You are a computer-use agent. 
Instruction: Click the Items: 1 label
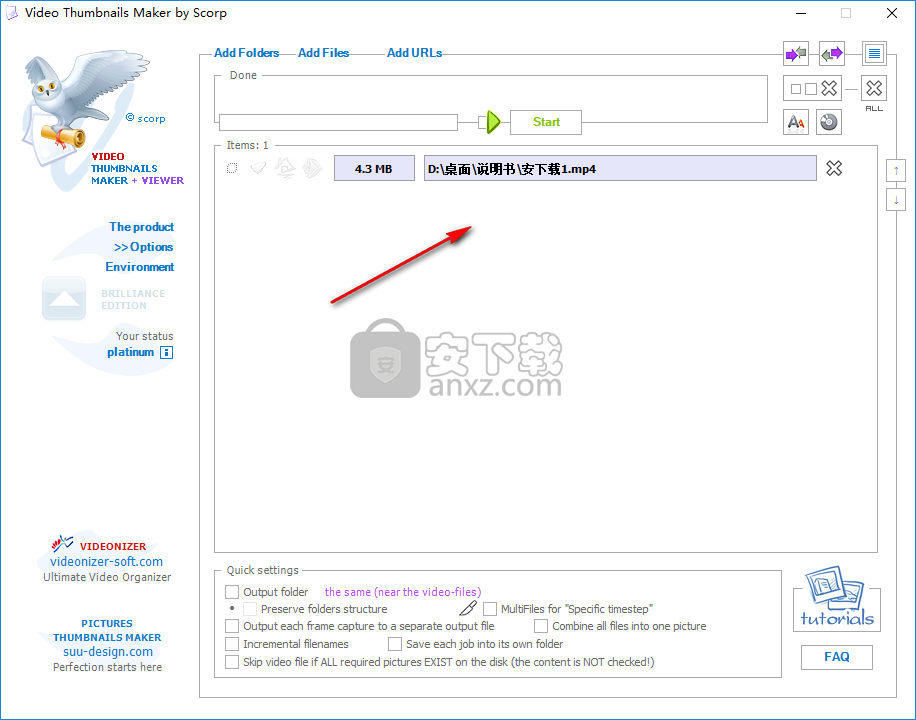point(247,145)
